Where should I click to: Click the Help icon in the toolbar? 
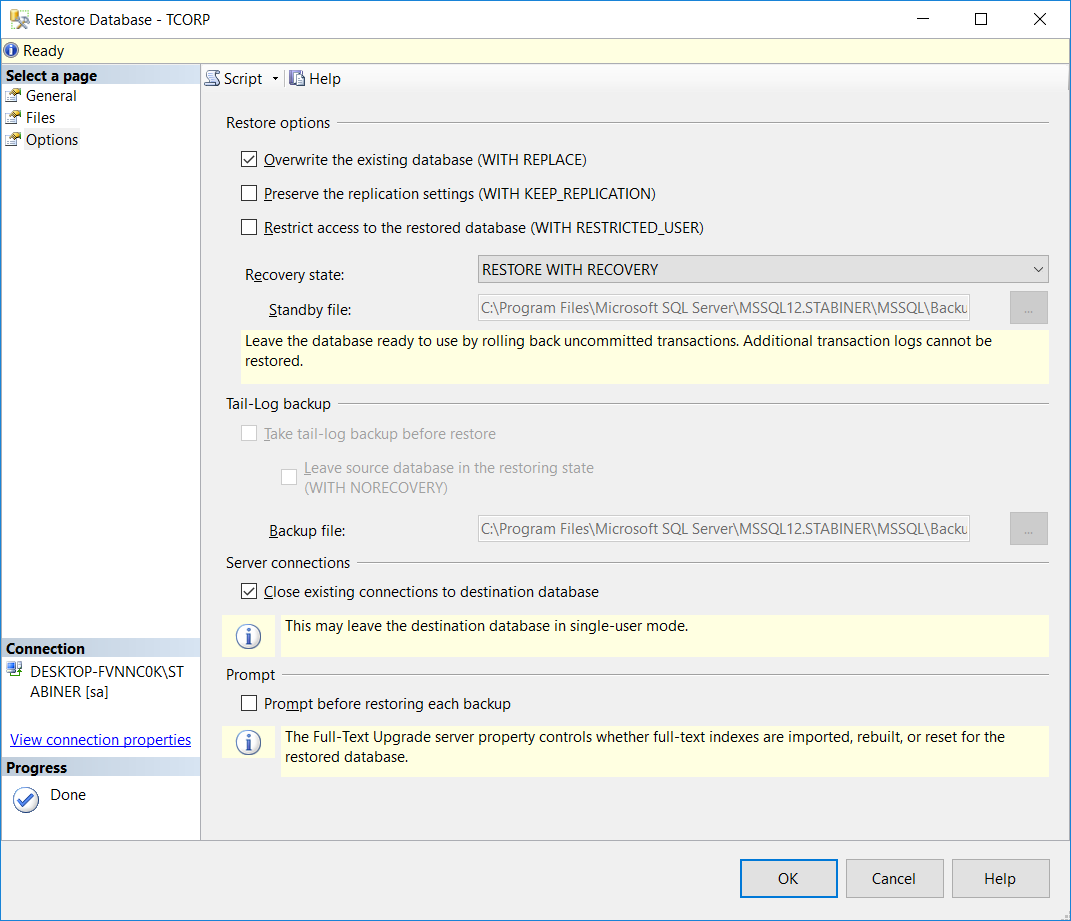[296, 78]
